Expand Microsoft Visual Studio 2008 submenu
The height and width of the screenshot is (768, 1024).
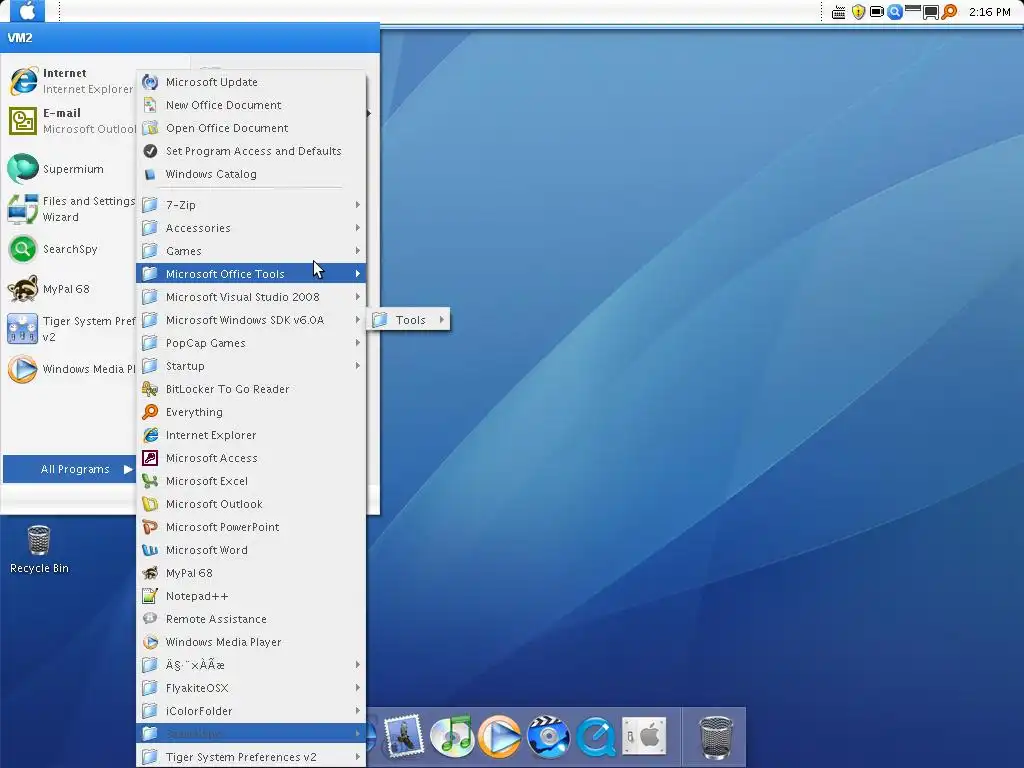[251, 297]
